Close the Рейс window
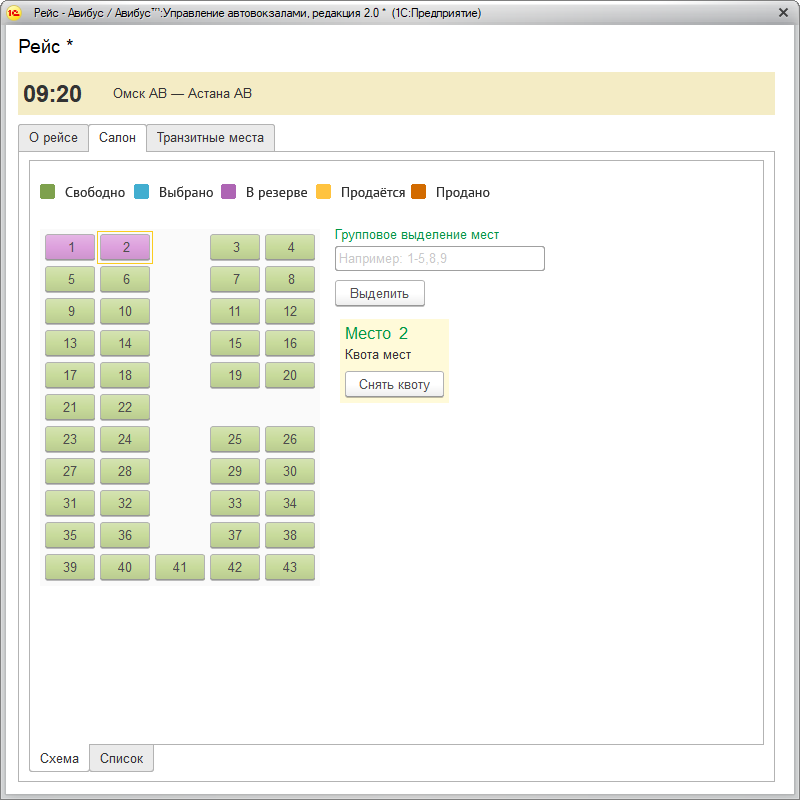800x800 pixels. click(x=783, y=13)
